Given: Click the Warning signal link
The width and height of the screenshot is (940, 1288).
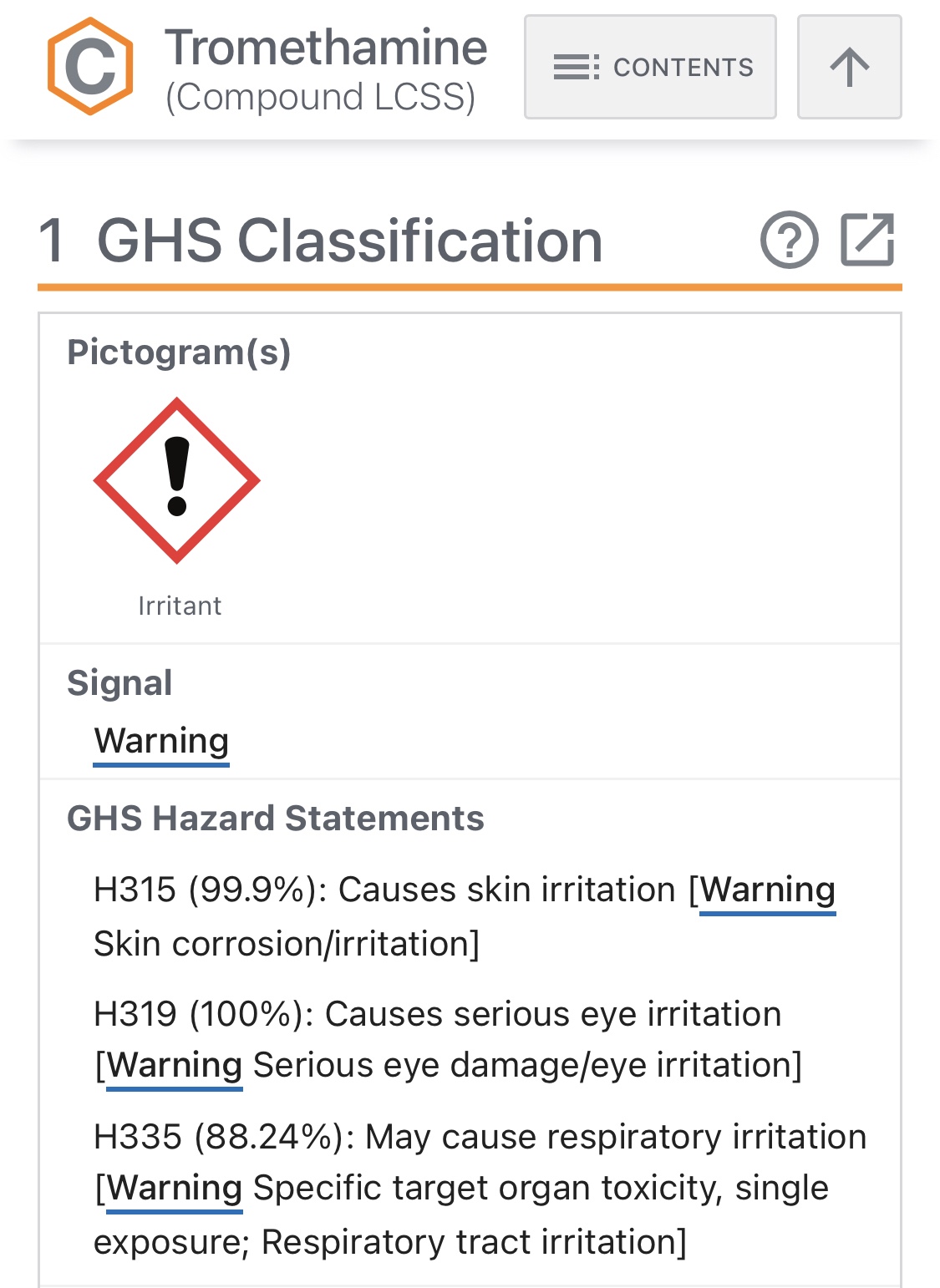Looking at the screenshot, I should (161, 741).
